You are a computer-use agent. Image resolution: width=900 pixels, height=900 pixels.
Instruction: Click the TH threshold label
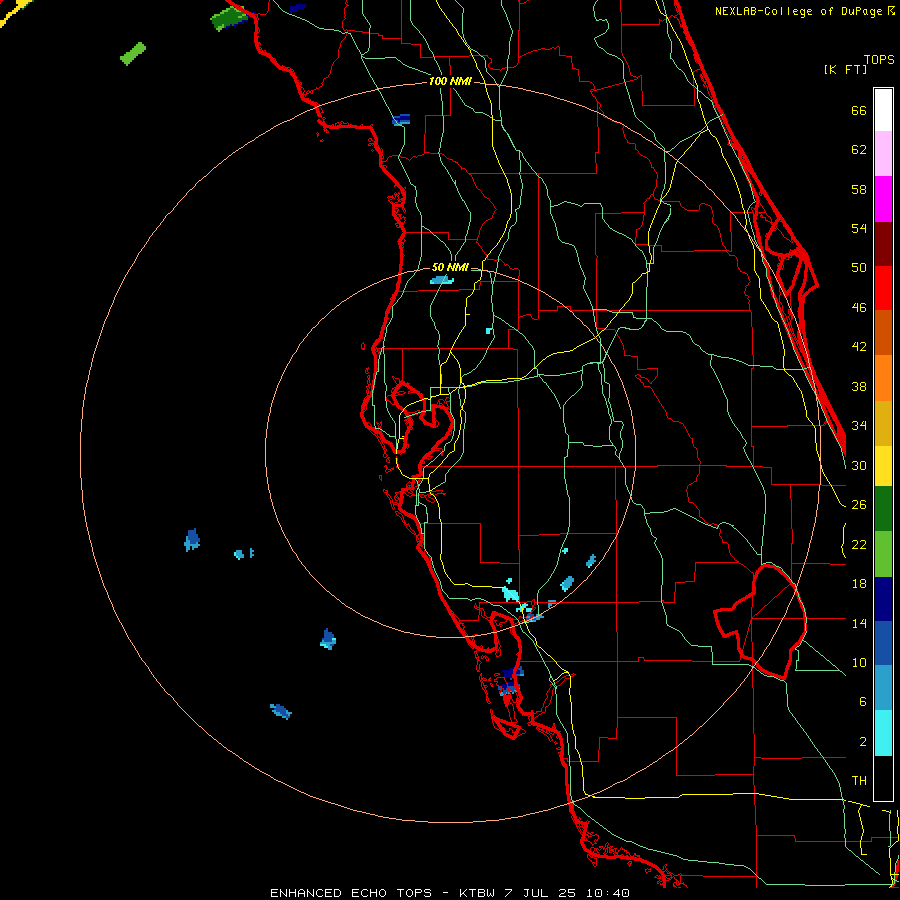click(x=859, y=781)
